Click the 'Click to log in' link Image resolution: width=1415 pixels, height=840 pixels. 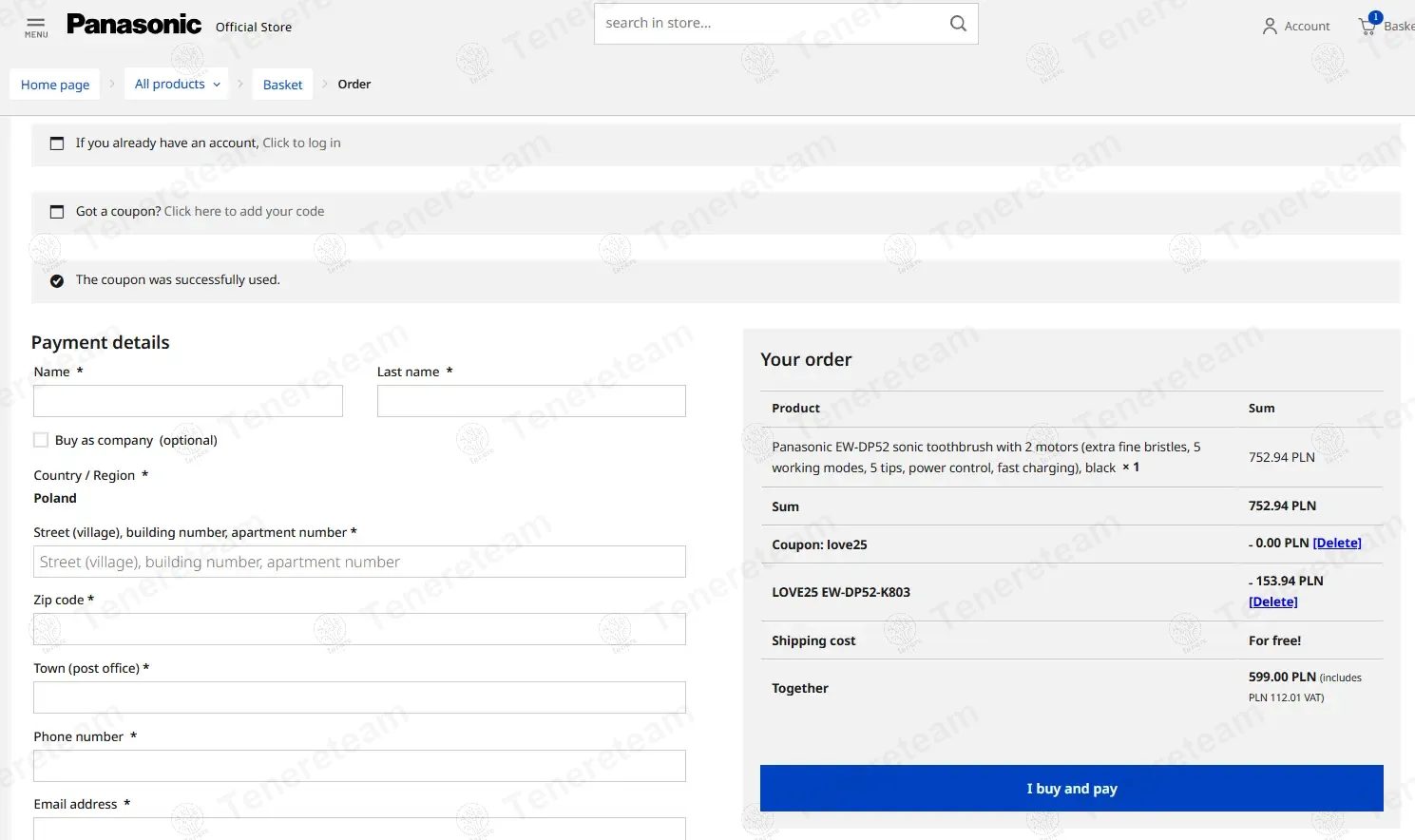click(x=301, y=143)
